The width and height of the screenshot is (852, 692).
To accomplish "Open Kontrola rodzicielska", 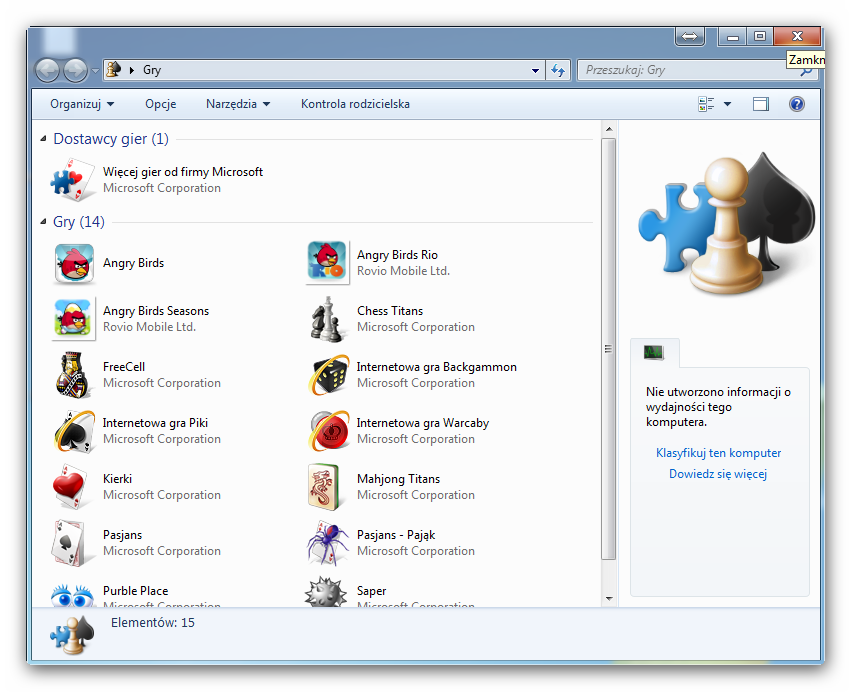I will point(355,104).
